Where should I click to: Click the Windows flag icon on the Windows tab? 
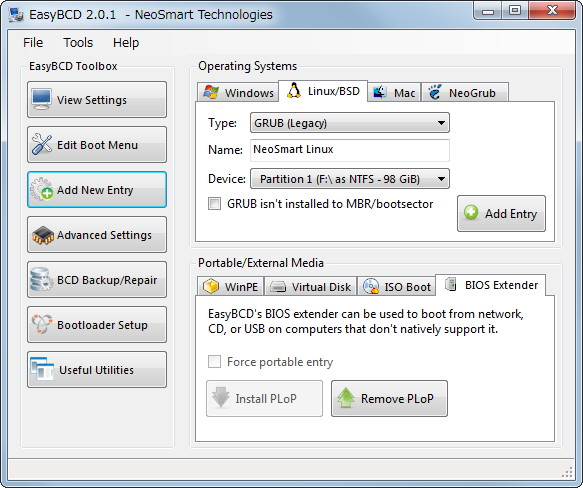tap(211, 92)
